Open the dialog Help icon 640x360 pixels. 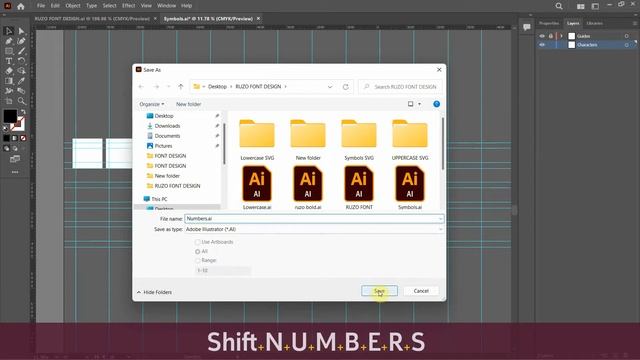point(436,104)
